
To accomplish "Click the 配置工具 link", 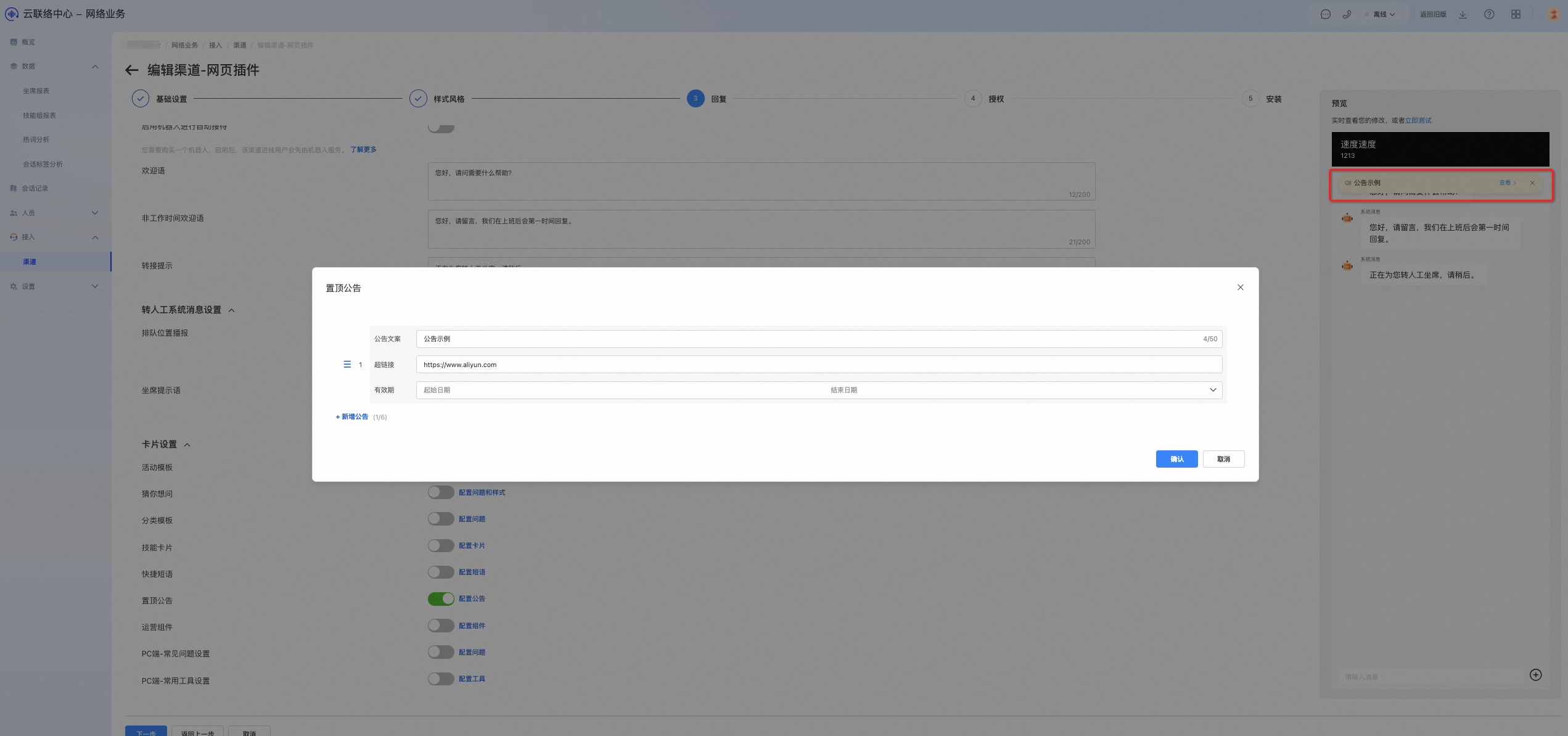I will (x=472, y=679).
